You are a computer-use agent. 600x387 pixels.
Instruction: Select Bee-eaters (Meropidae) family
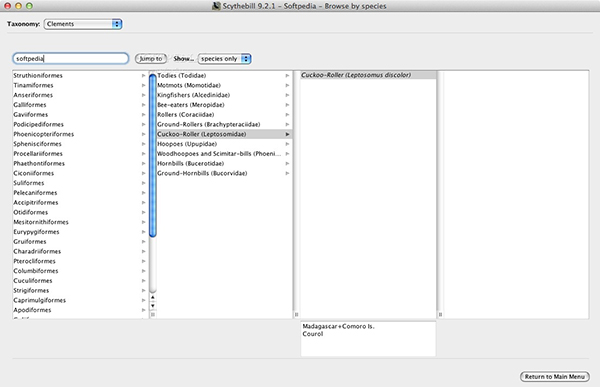(x=224, y=105)
